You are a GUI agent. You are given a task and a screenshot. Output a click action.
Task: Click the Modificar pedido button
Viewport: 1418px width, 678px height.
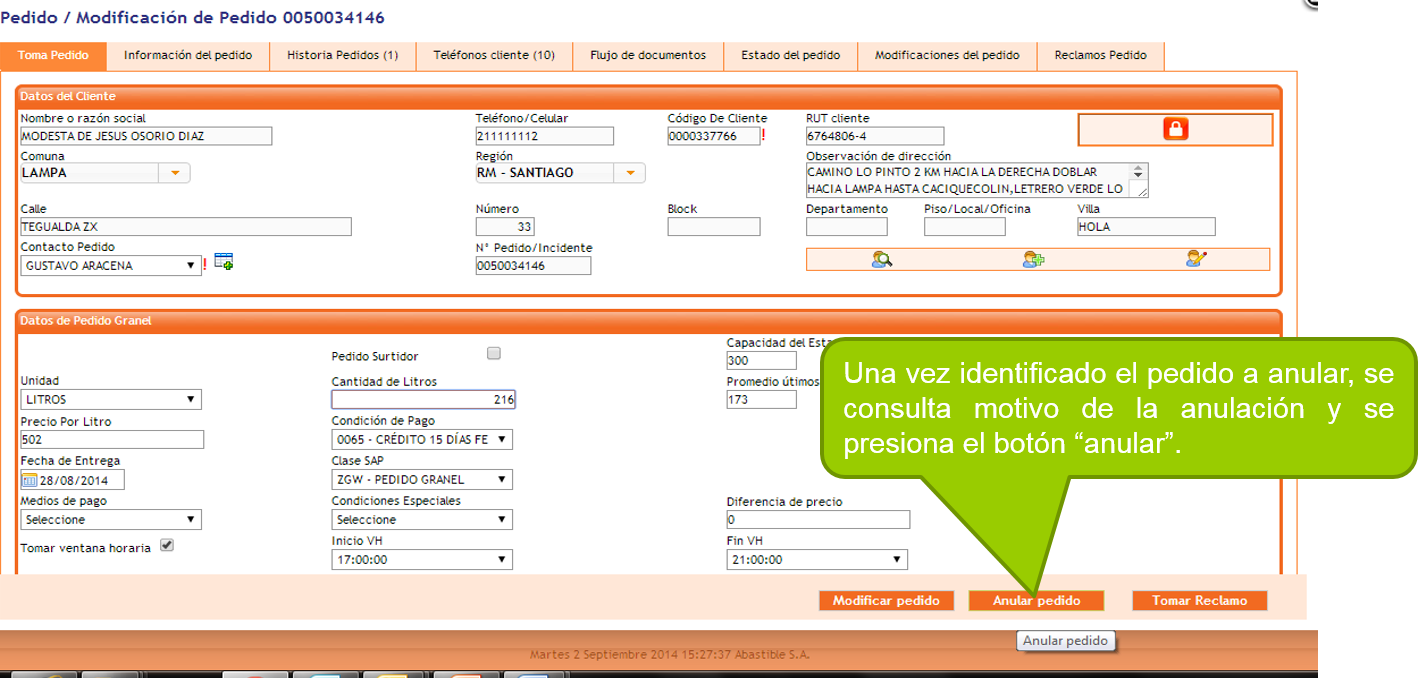tap(886, 601)
